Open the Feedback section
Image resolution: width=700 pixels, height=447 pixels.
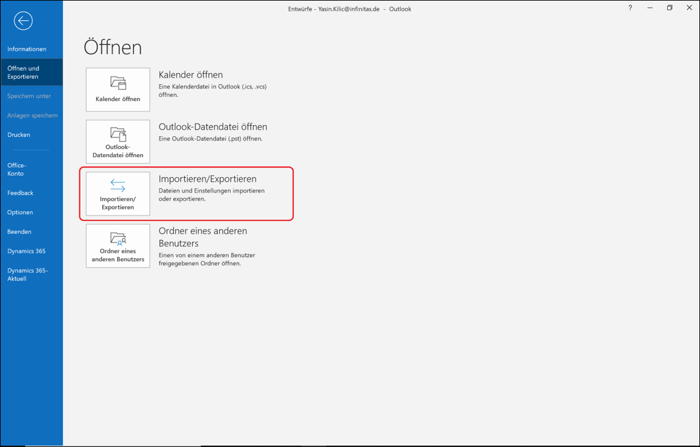20,193
